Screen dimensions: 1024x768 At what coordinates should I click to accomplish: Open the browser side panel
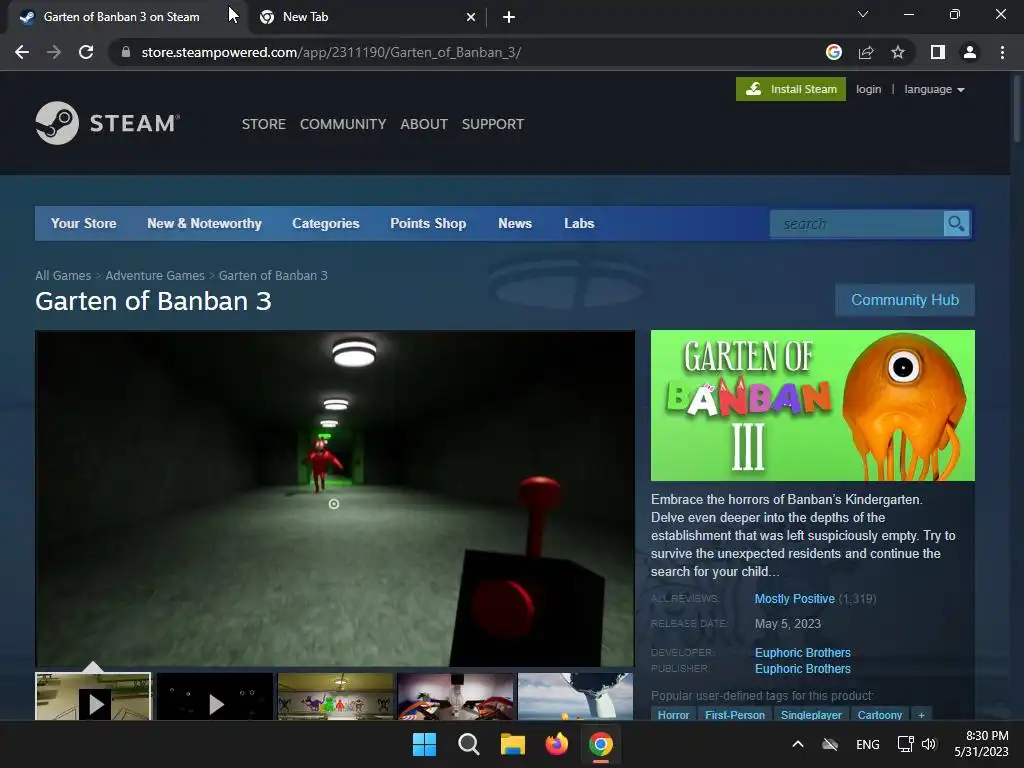click(x=938, y=52)
